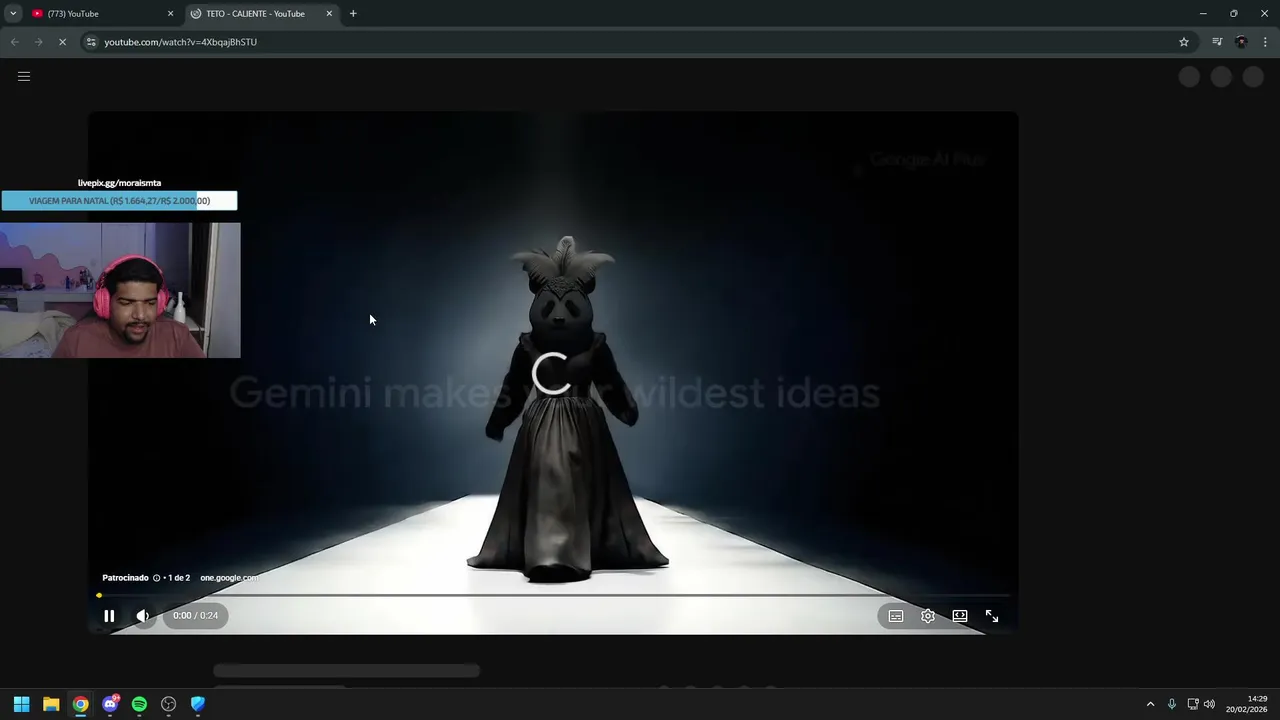
Task: Close the (773) YouTube tab
Action: point(170,14)
